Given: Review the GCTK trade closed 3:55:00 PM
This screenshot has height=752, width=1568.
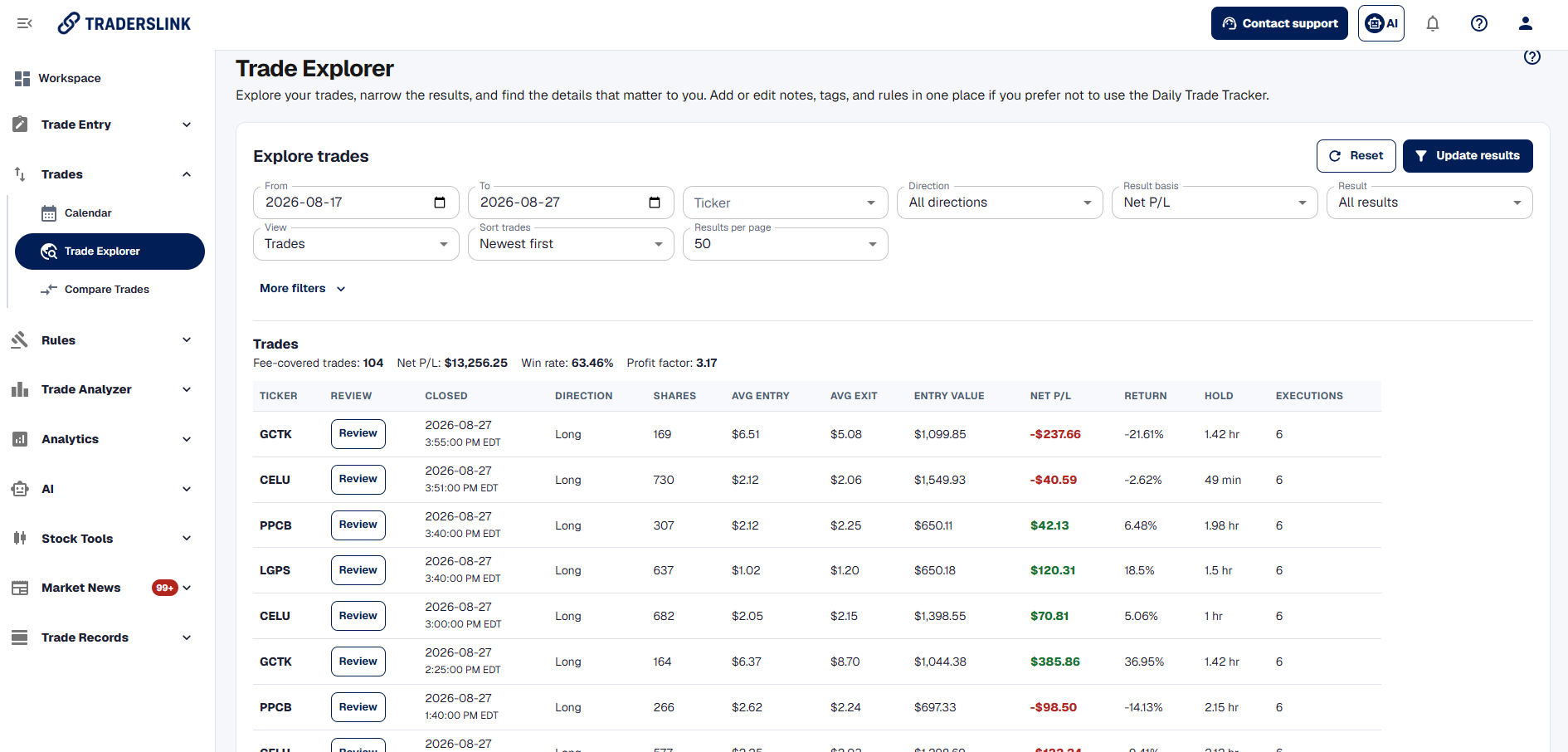Looking at the screenshot, I should tap(358, 434).
